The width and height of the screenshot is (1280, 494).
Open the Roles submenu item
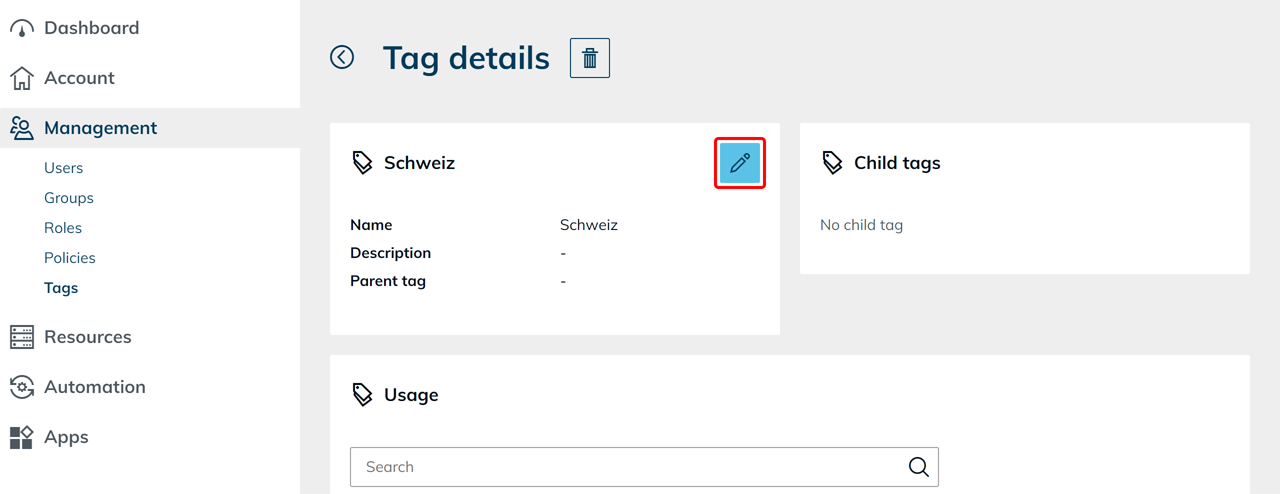63,228
